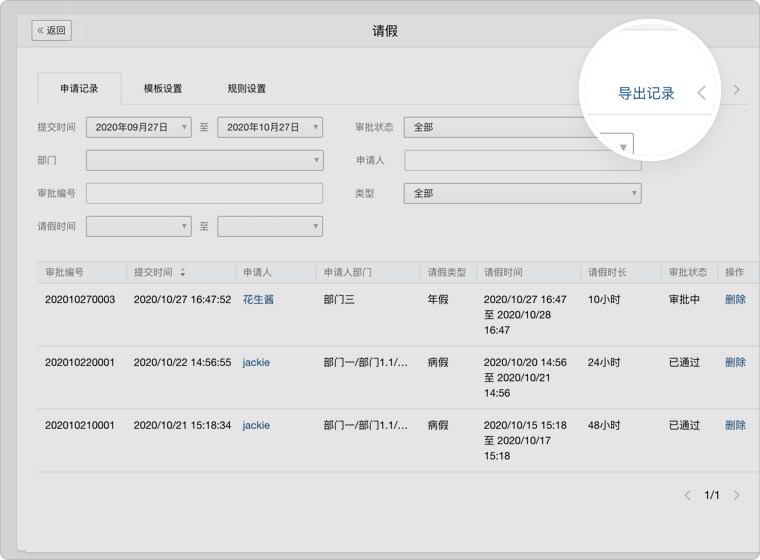The height and width of the screenshot is (560, 760).
Task: Sort by 提交时间 column sort icon
Action: 183,272
